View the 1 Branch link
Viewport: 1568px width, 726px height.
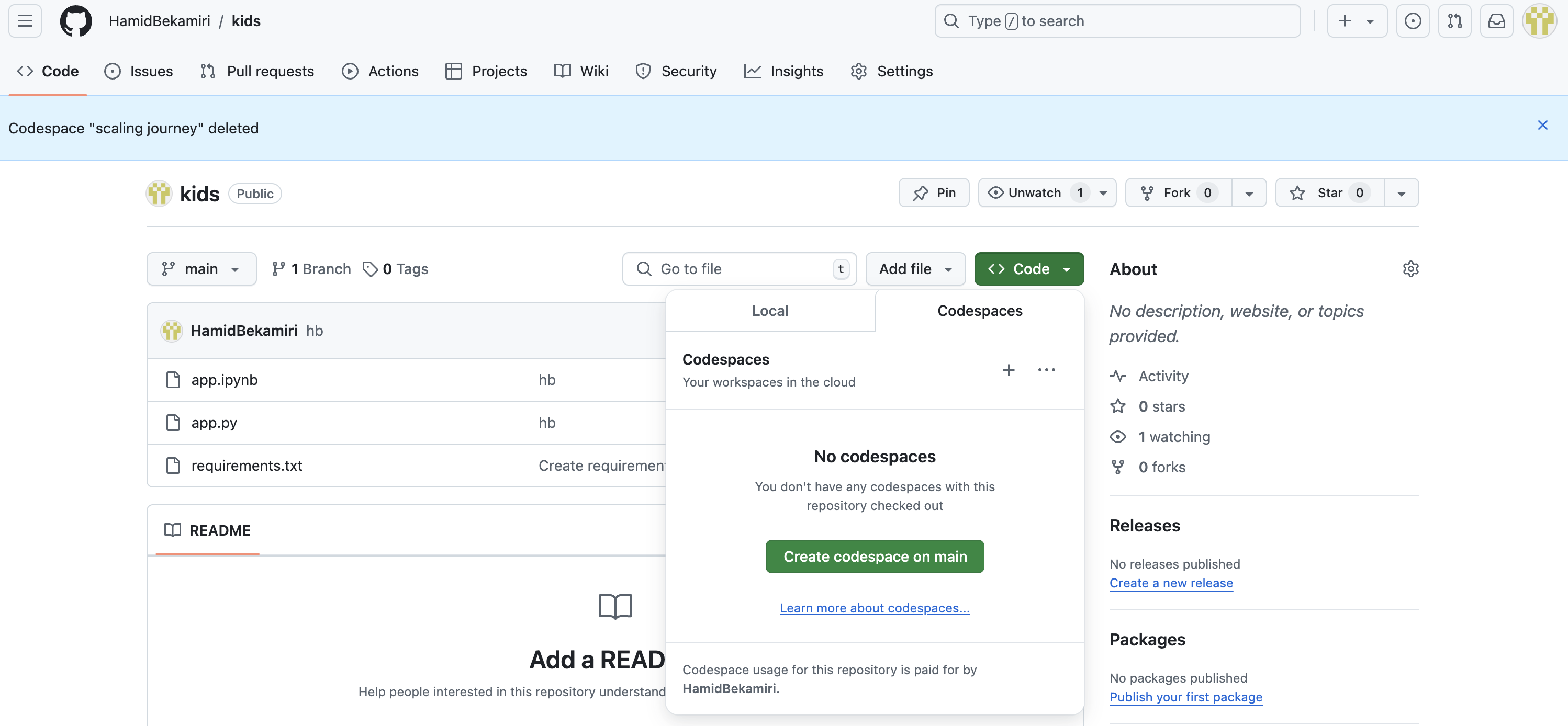tap(311, 269)
